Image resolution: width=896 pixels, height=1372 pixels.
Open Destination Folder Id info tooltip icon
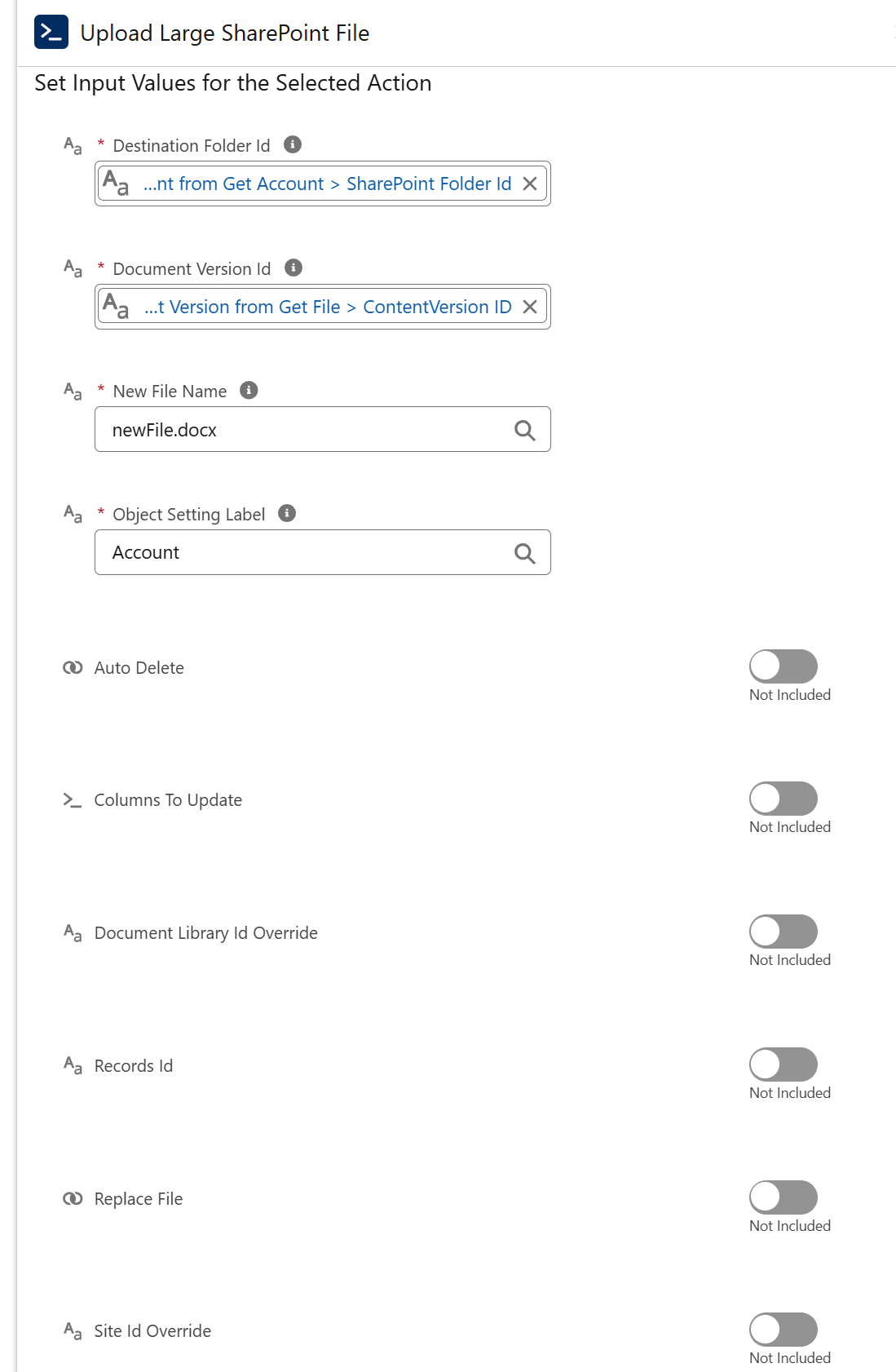tap(293, 144)
